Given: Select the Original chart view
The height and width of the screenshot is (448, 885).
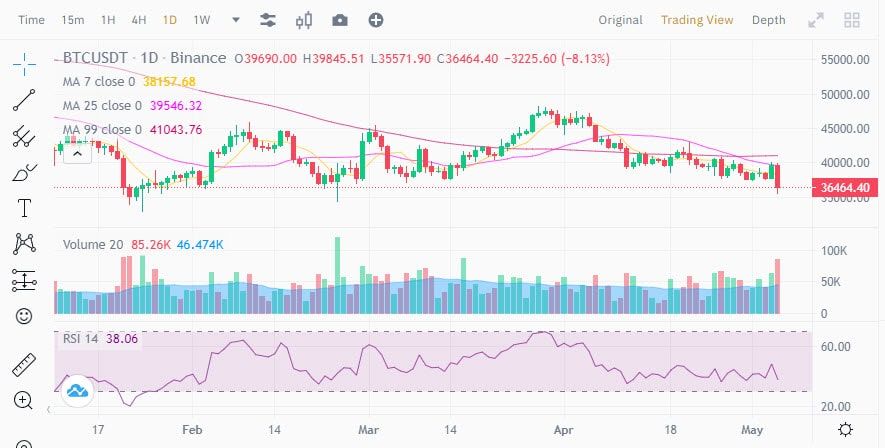Looking at the screenshot, I should pyautogui.click(x=620, y=20).
